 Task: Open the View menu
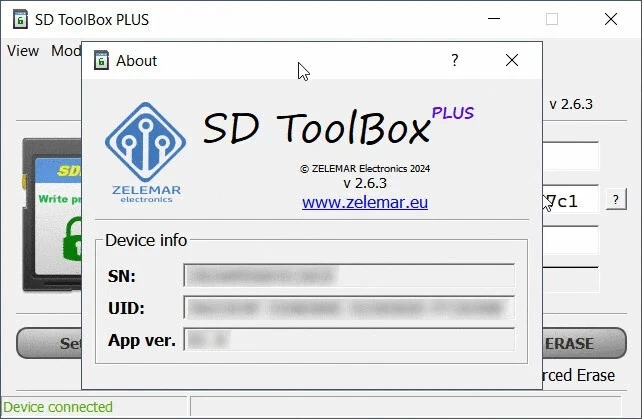[x=22, y=51]
